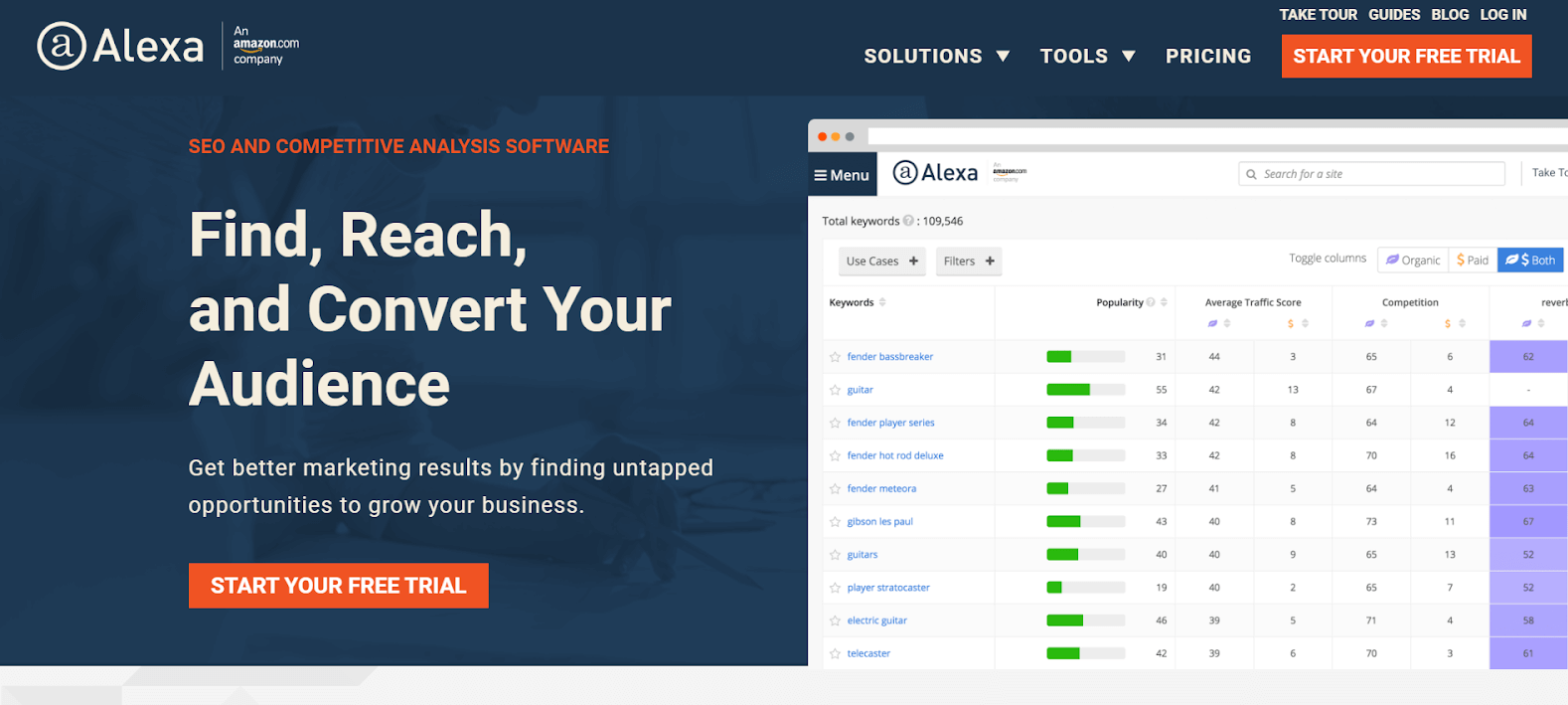1568x705 pixels.
Task: Open the 'fender bassbreaker' keyword link
Action: (890, 357)
